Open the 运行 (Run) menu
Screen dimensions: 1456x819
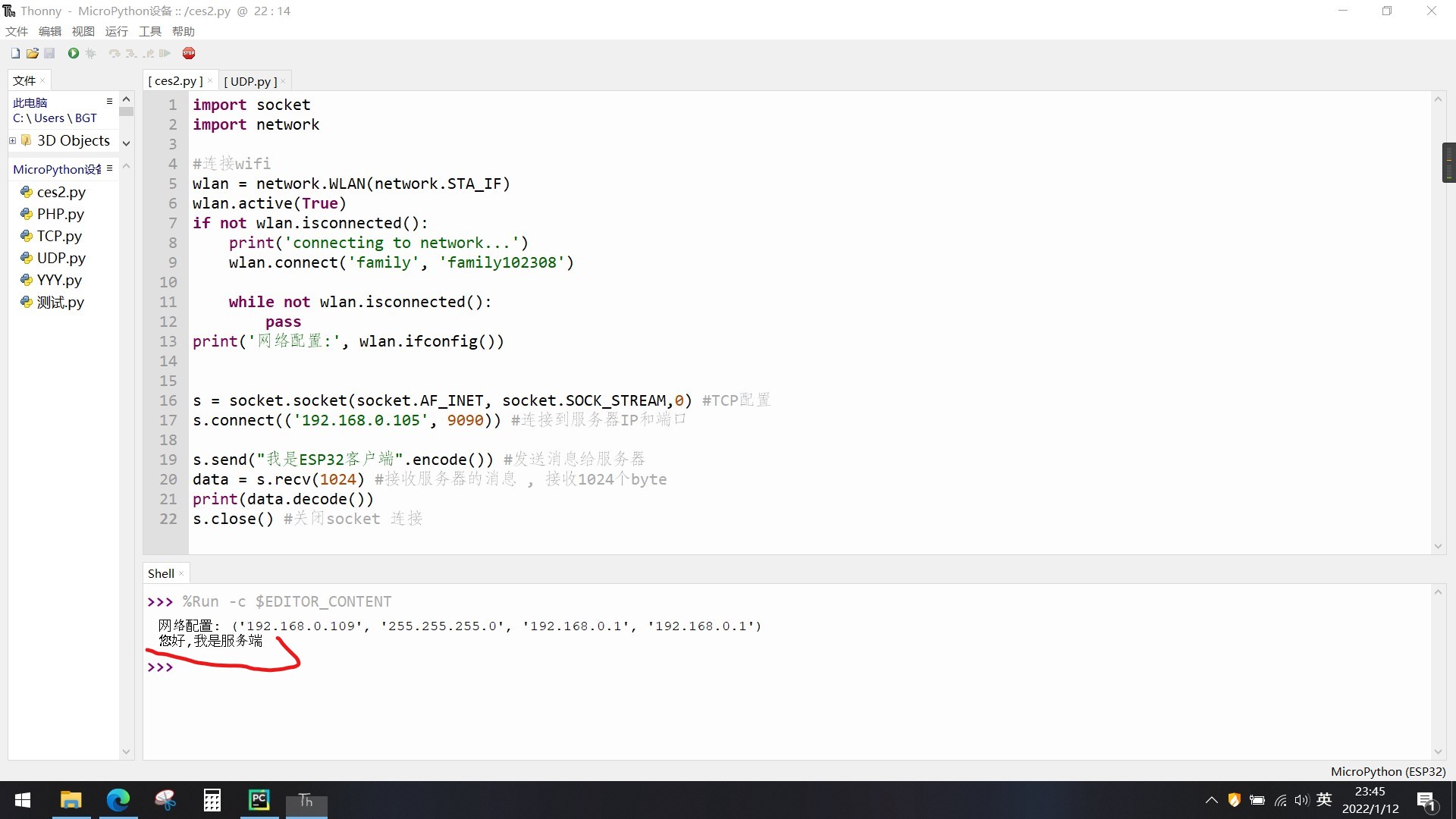click(116, 31)
